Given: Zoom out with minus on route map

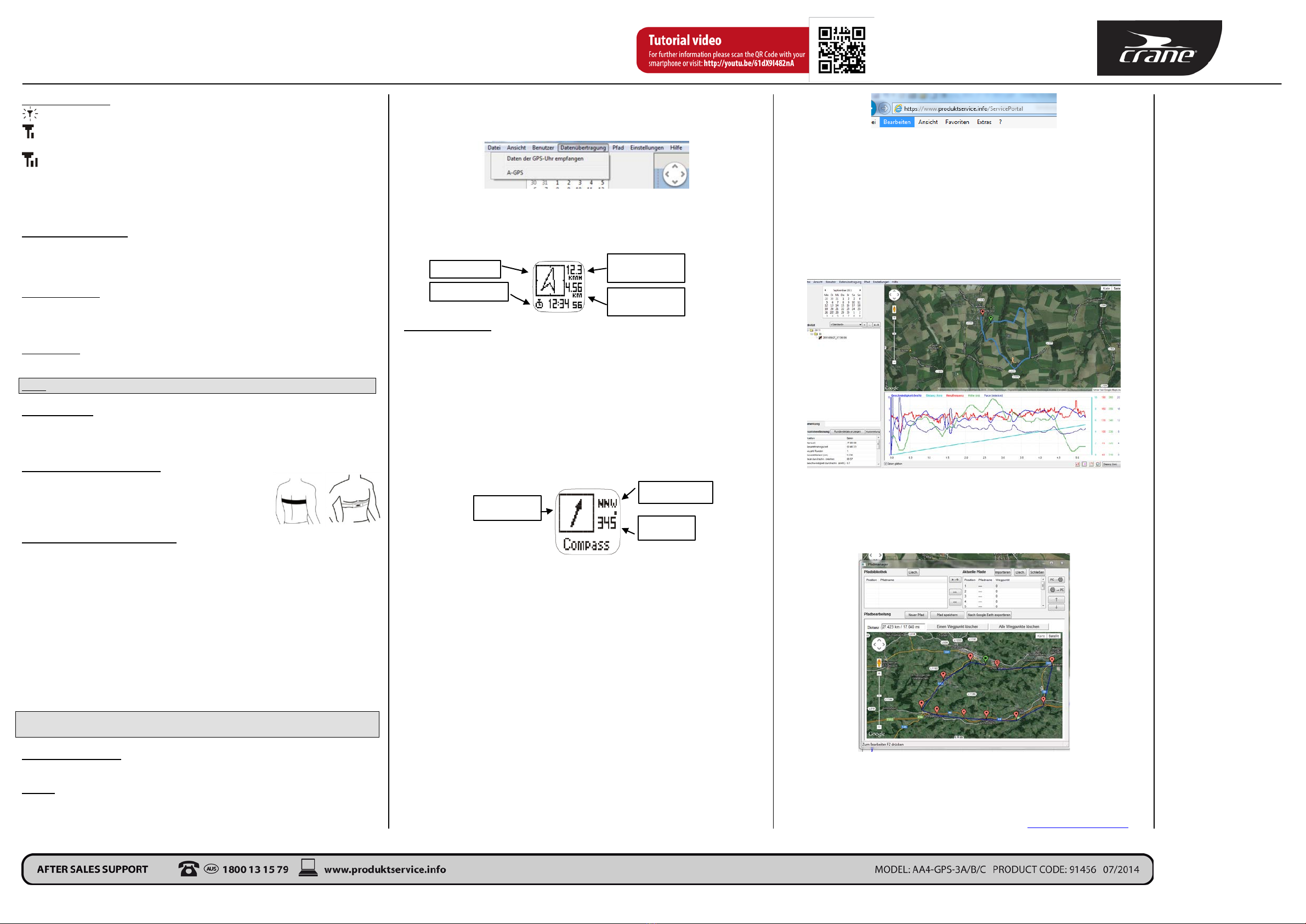Looking at the screenshot, I should (x=894, y=362).
